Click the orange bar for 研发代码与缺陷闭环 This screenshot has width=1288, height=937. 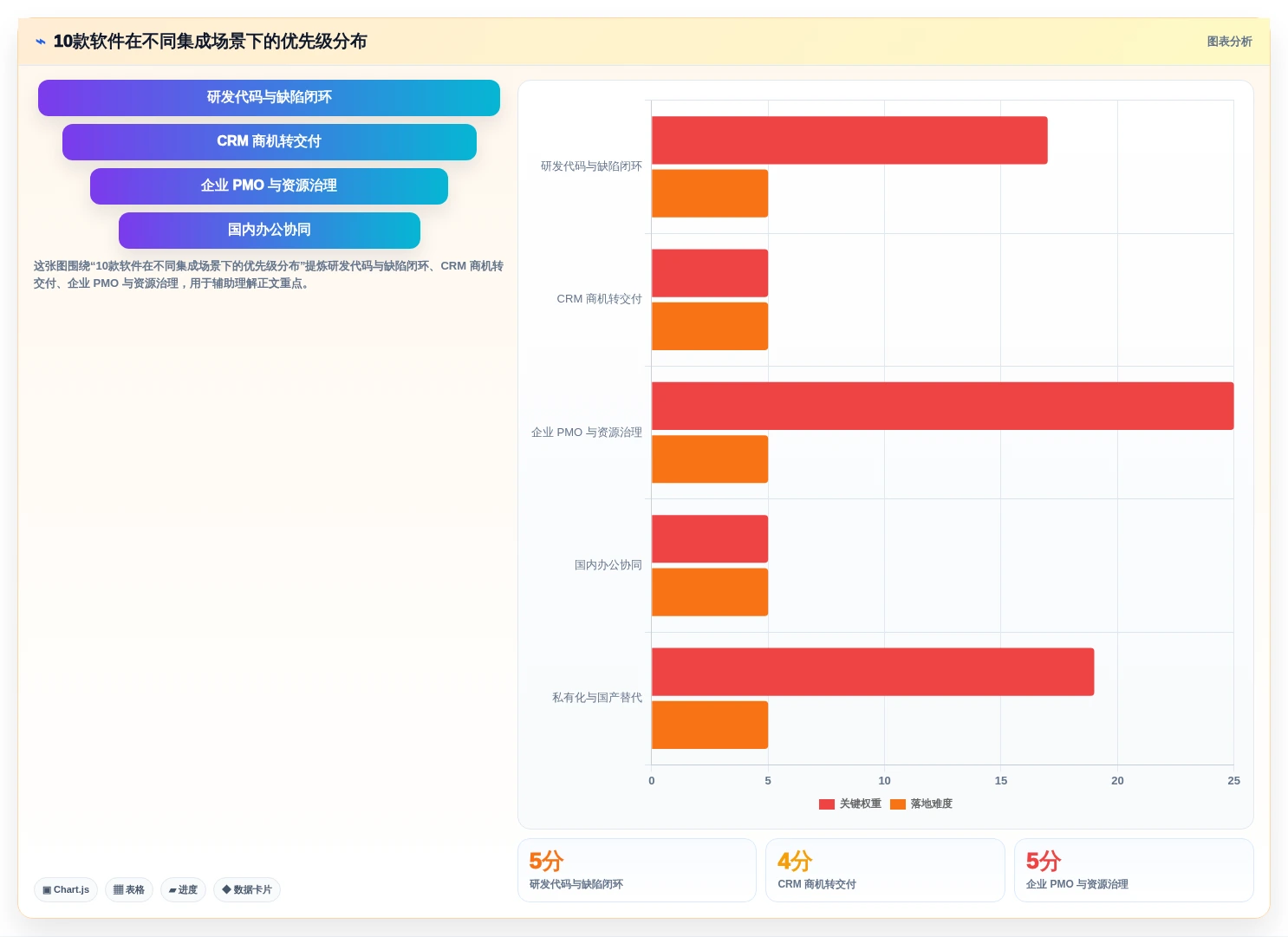pyautogui.click(x=710, y=193)
